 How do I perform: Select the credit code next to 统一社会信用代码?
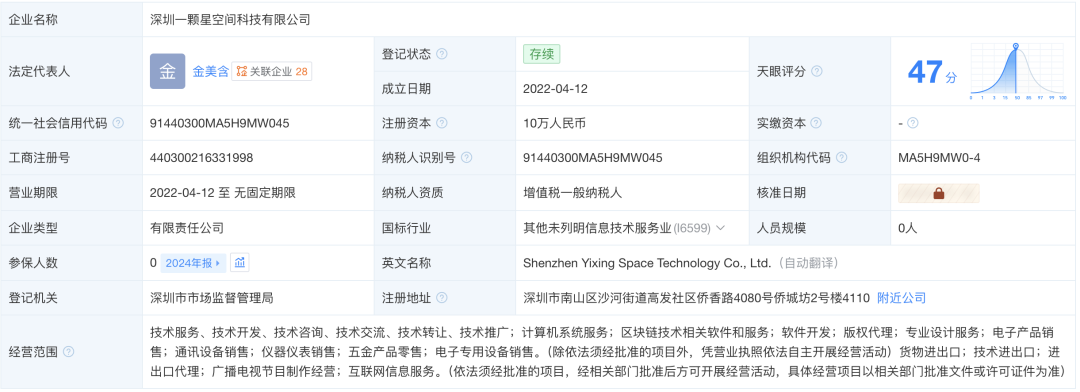[x=220, y=123]
